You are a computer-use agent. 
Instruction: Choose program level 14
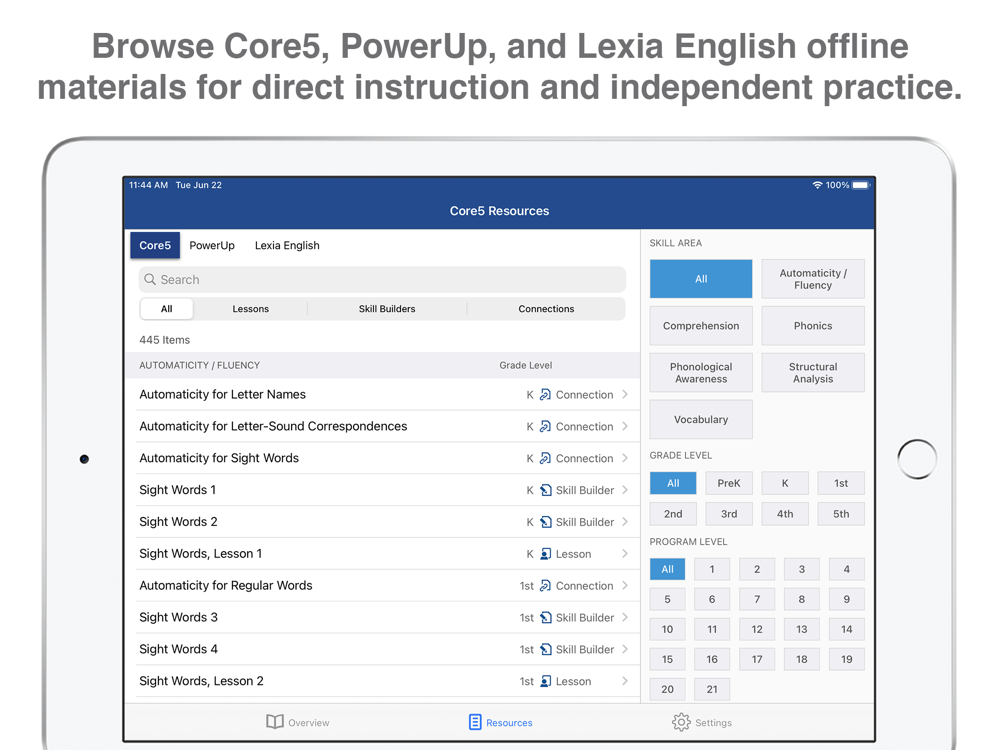click(846, 629)
